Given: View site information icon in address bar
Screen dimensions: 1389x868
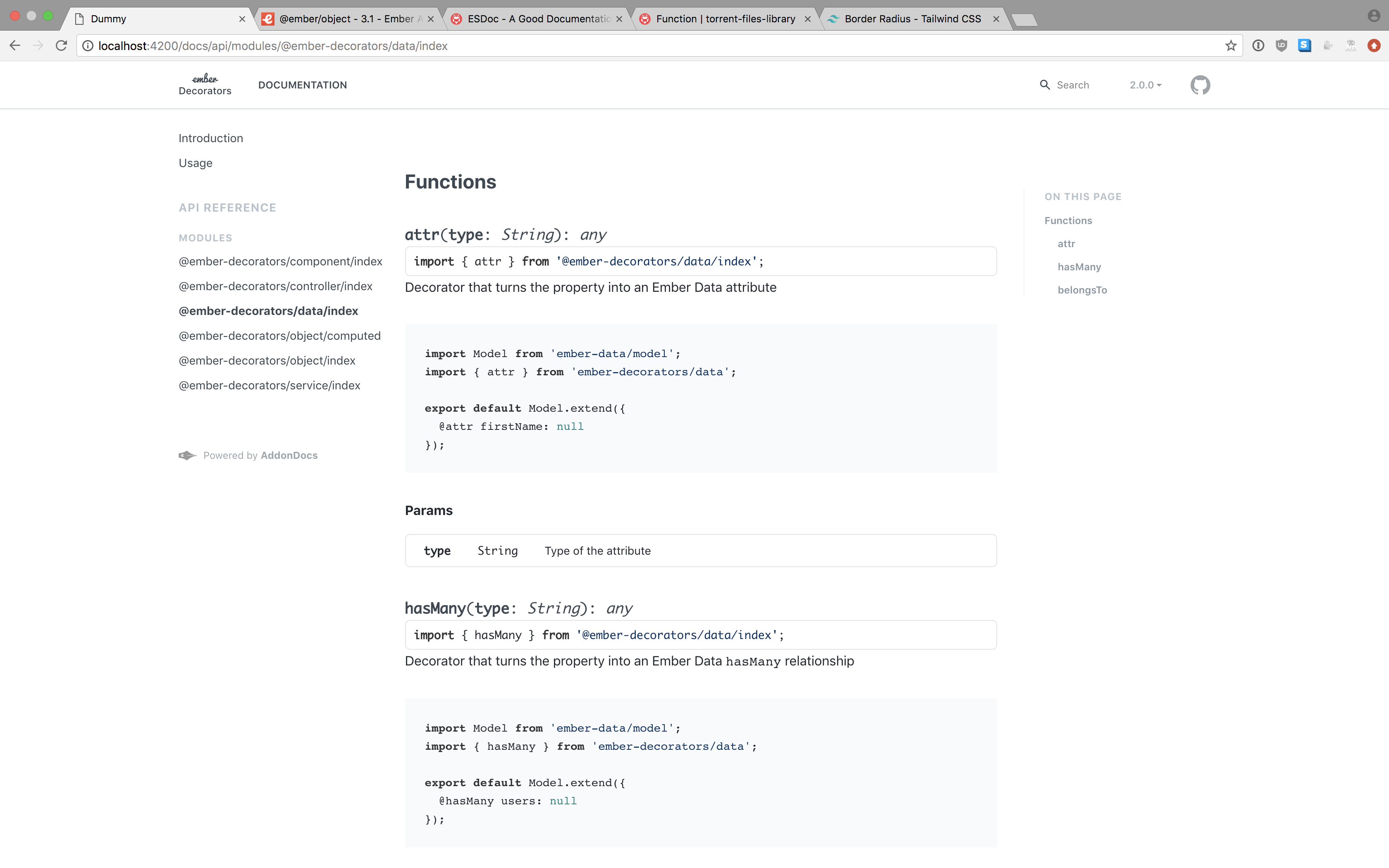Looking at the screenshot, I should [88, 46].
